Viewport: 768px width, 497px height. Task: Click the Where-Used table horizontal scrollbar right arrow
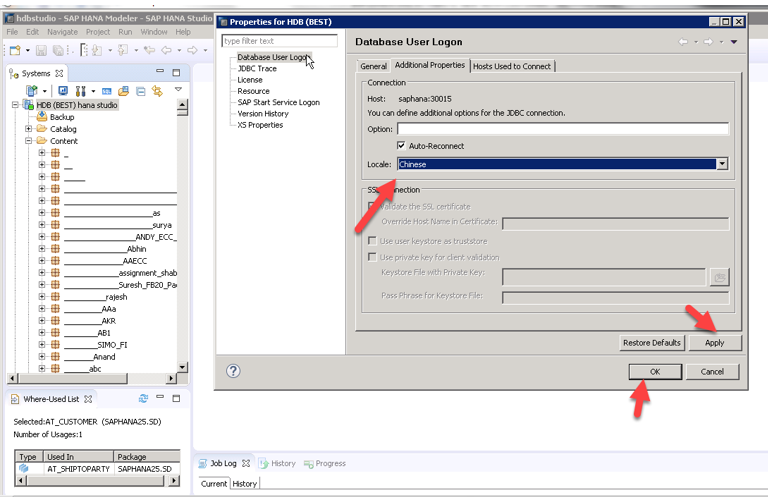point(174,481)
